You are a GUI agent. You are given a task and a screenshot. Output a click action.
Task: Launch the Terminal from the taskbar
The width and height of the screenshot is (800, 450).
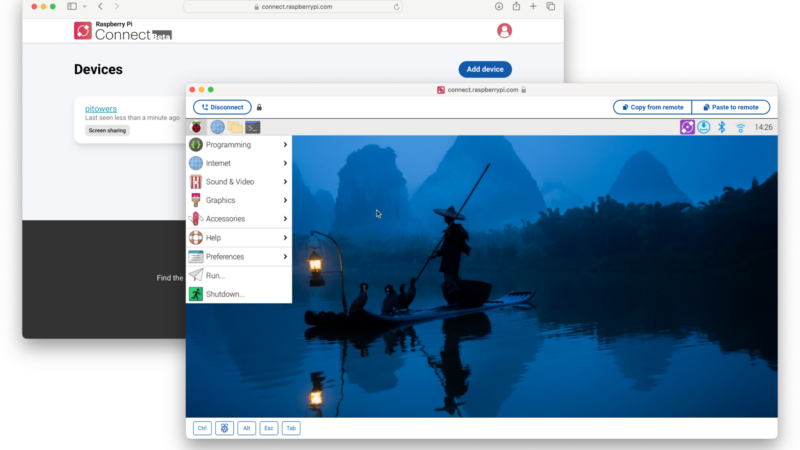click(x=253, y=127)
